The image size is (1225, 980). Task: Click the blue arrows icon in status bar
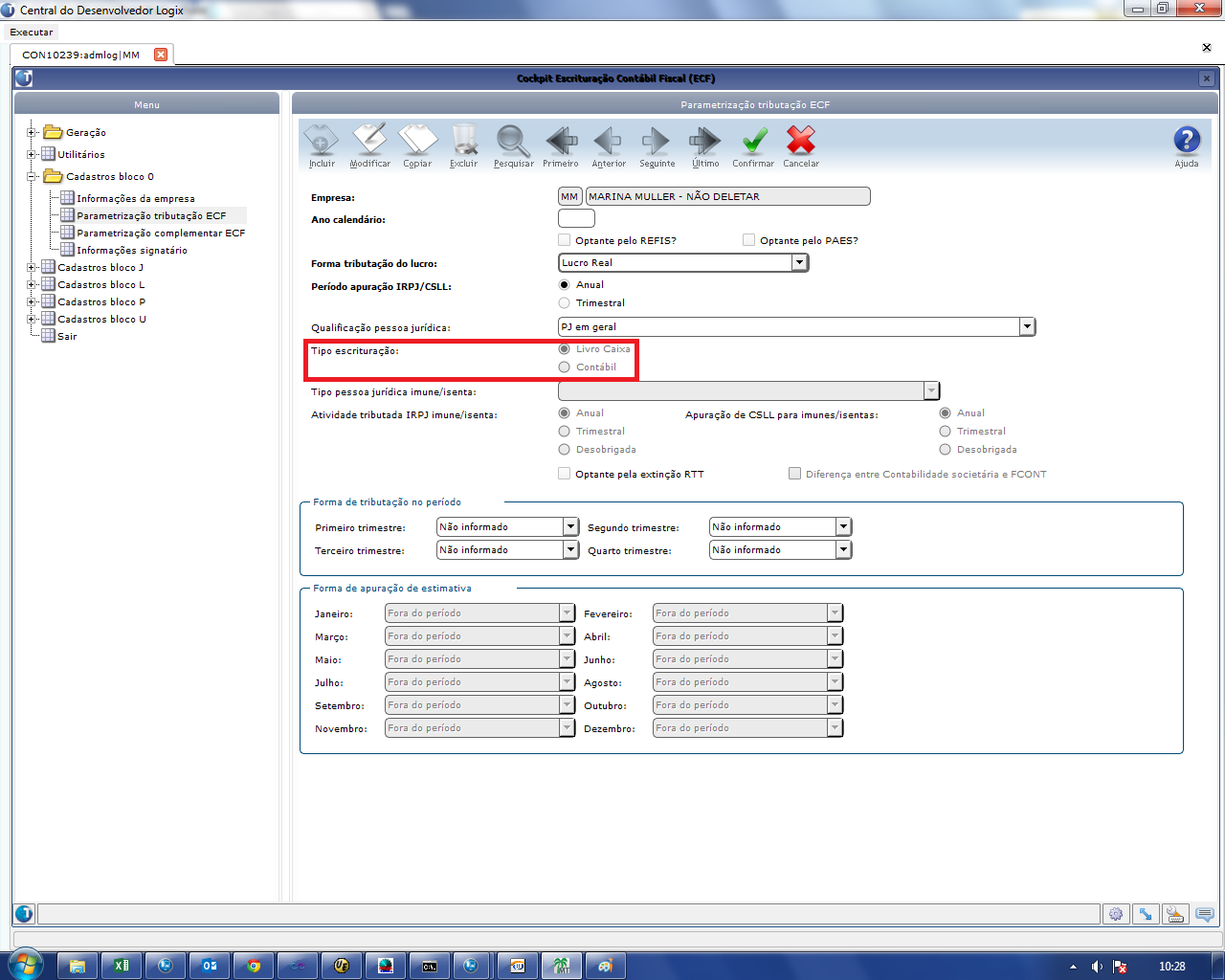coord(1146,914)
